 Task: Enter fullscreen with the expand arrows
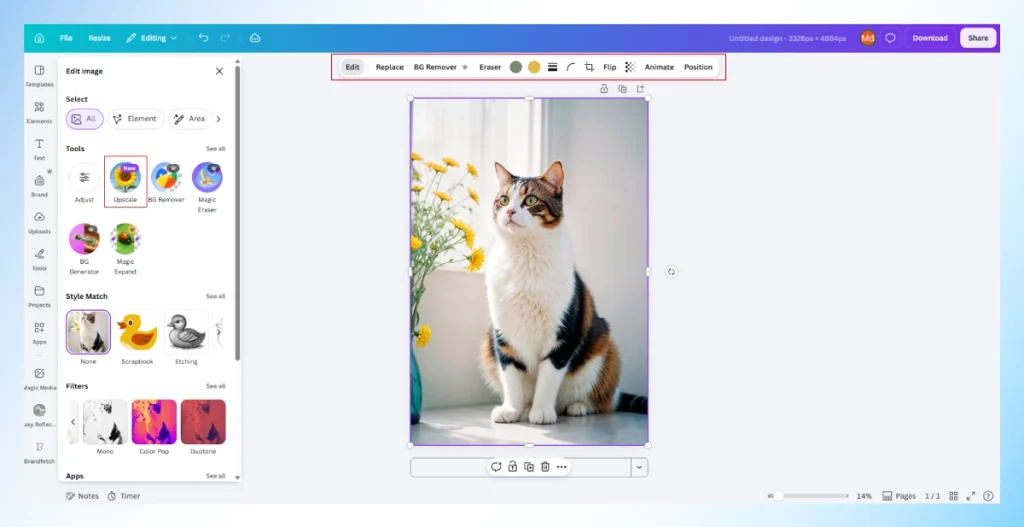tap(971, 496)
